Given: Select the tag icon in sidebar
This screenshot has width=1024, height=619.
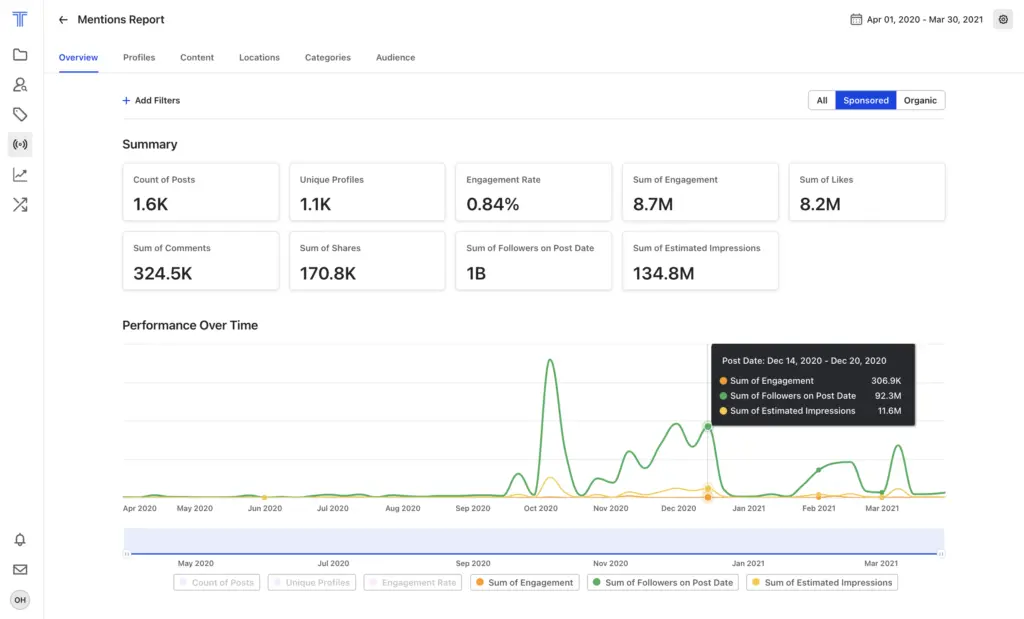Looking at the screenshot, I should (x=20, y=115).
